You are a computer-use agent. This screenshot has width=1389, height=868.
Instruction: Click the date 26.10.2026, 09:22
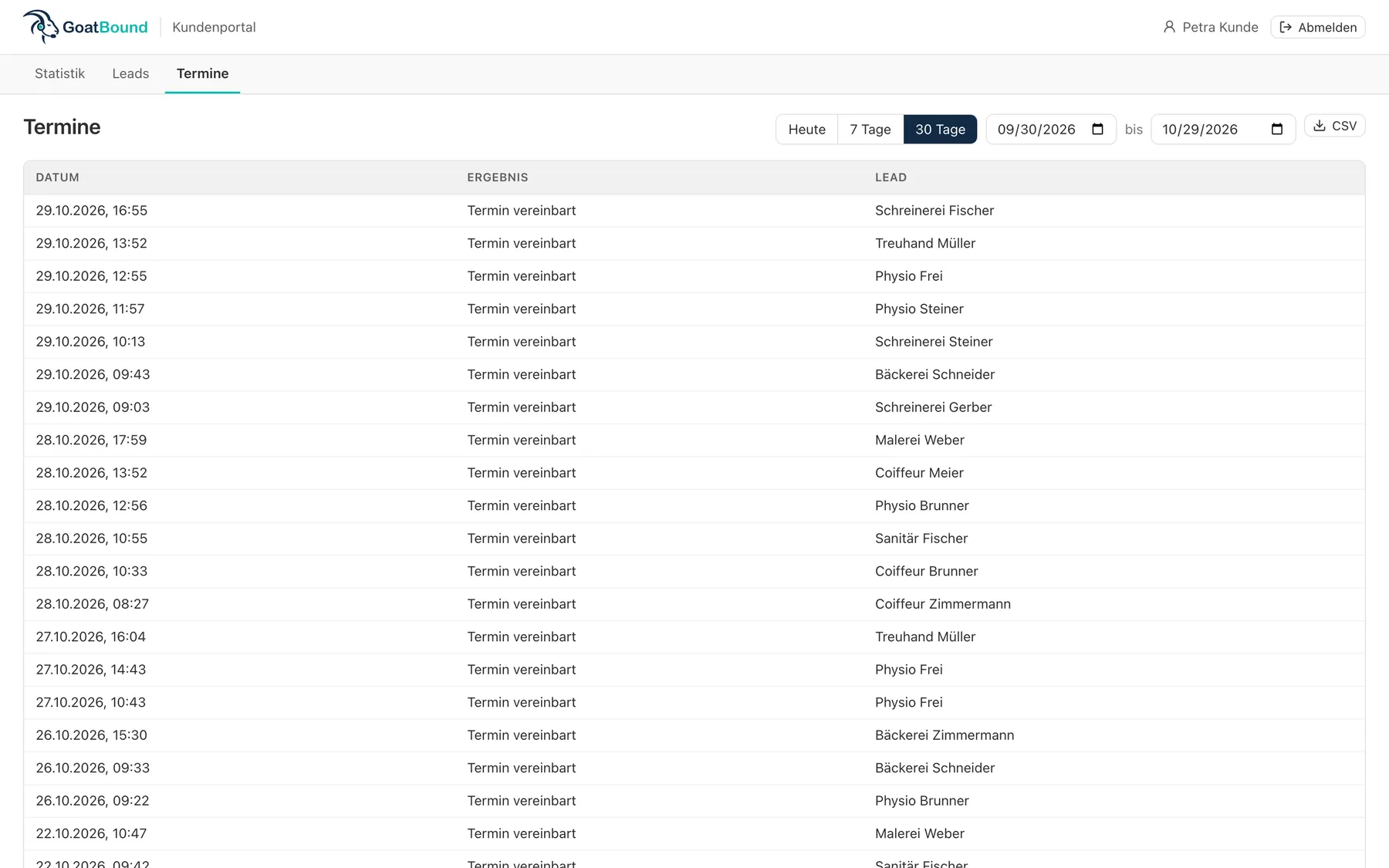tap(92, 801)
